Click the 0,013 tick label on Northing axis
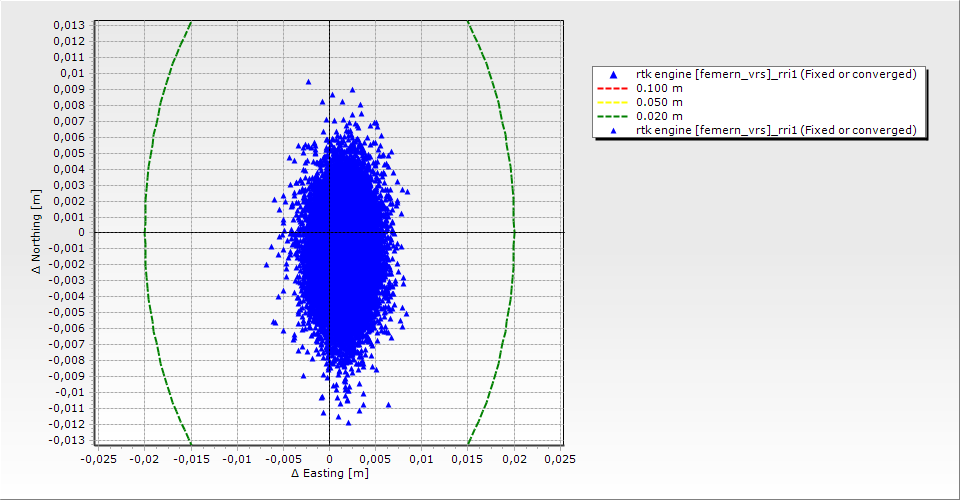The width and height of the screenshot is (960, 500). (70, 25)
